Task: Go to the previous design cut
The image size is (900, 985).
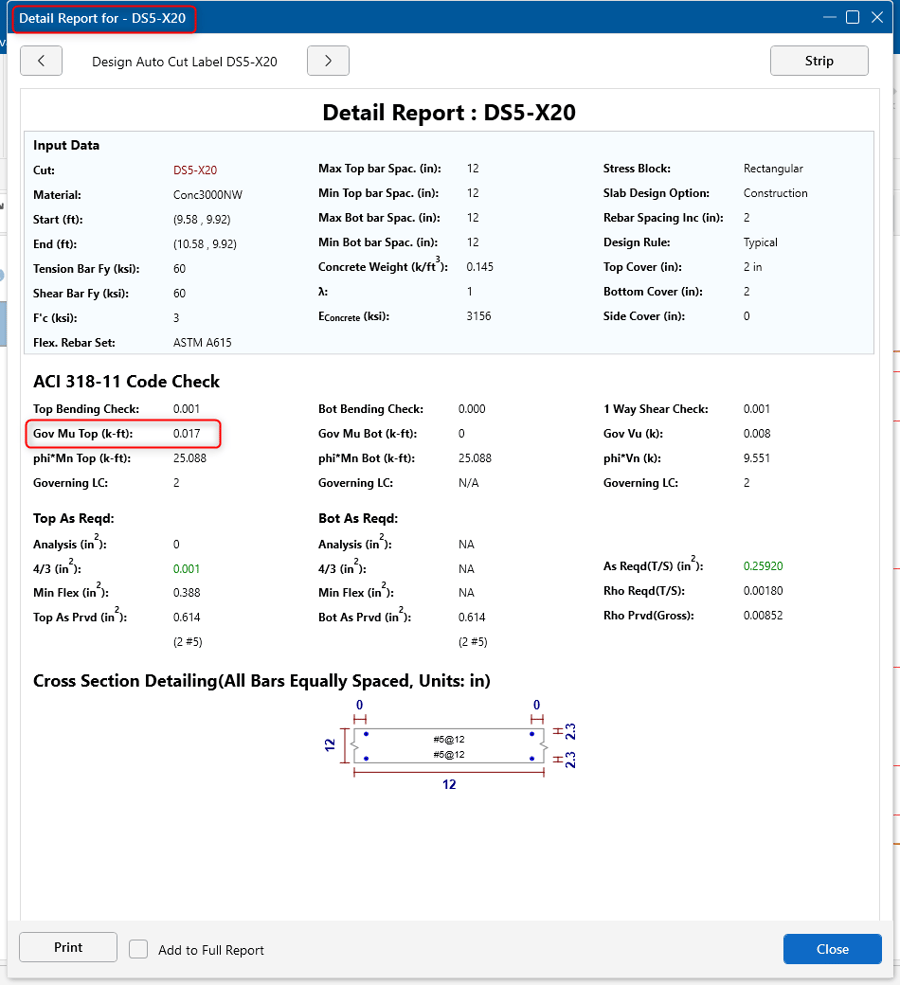Action: [x=41, y=61]
